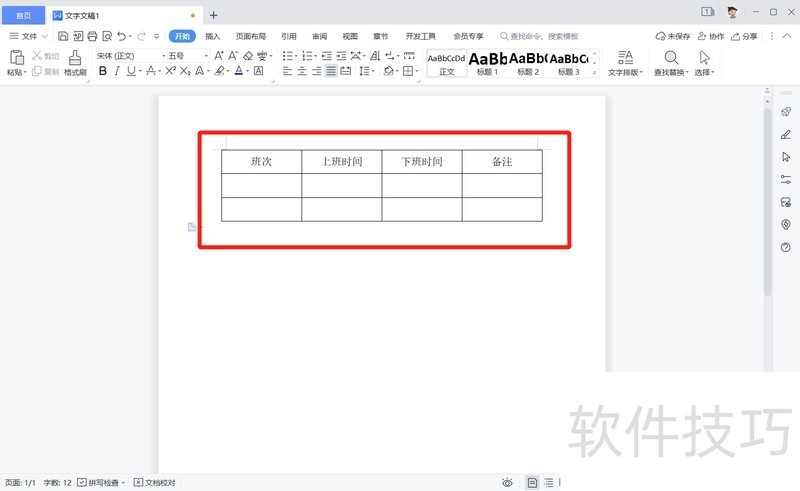Toggle justify alignment

click(x=331, y=71)
